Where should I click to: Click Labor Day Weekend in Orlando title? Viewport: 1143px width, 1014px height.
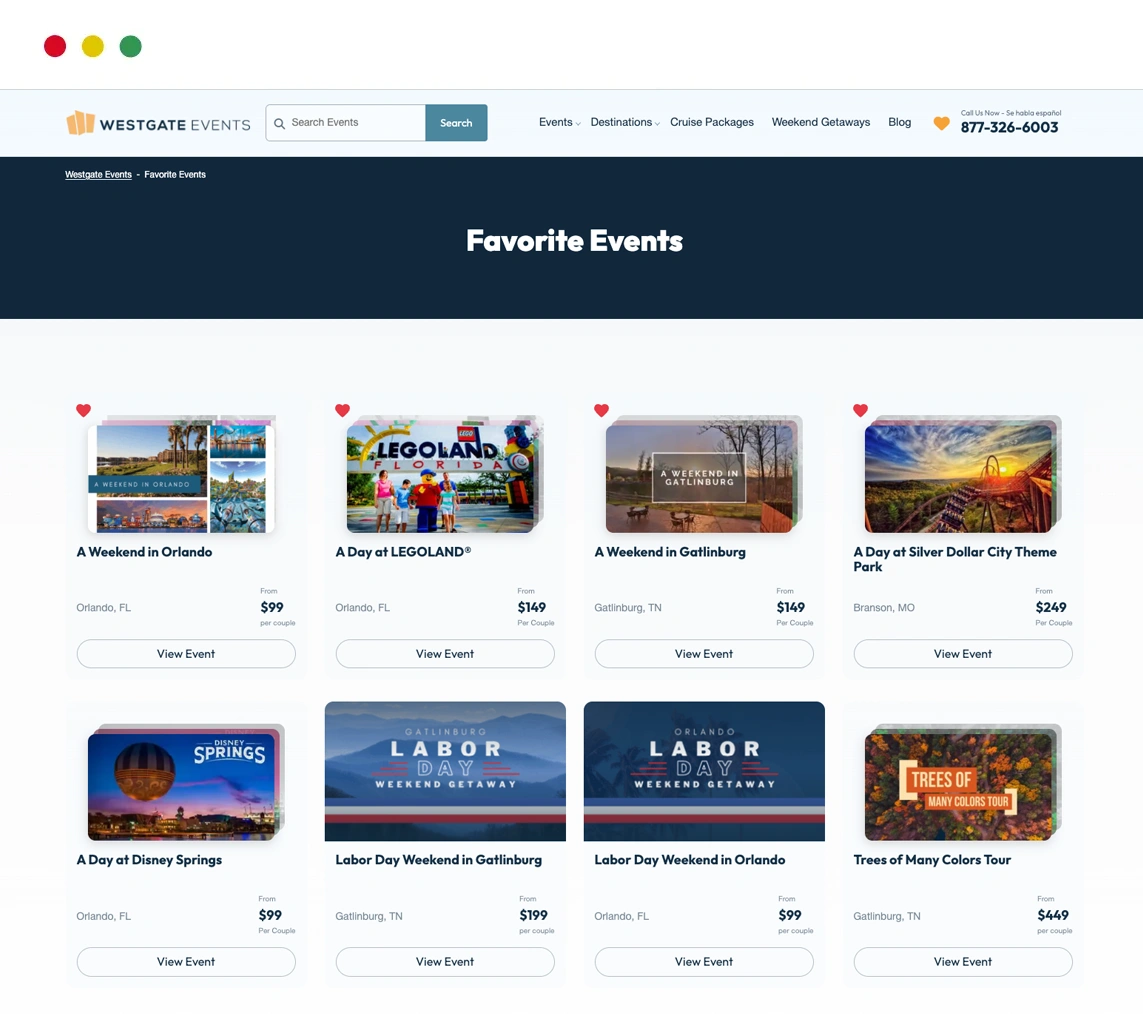pos(690,860)
